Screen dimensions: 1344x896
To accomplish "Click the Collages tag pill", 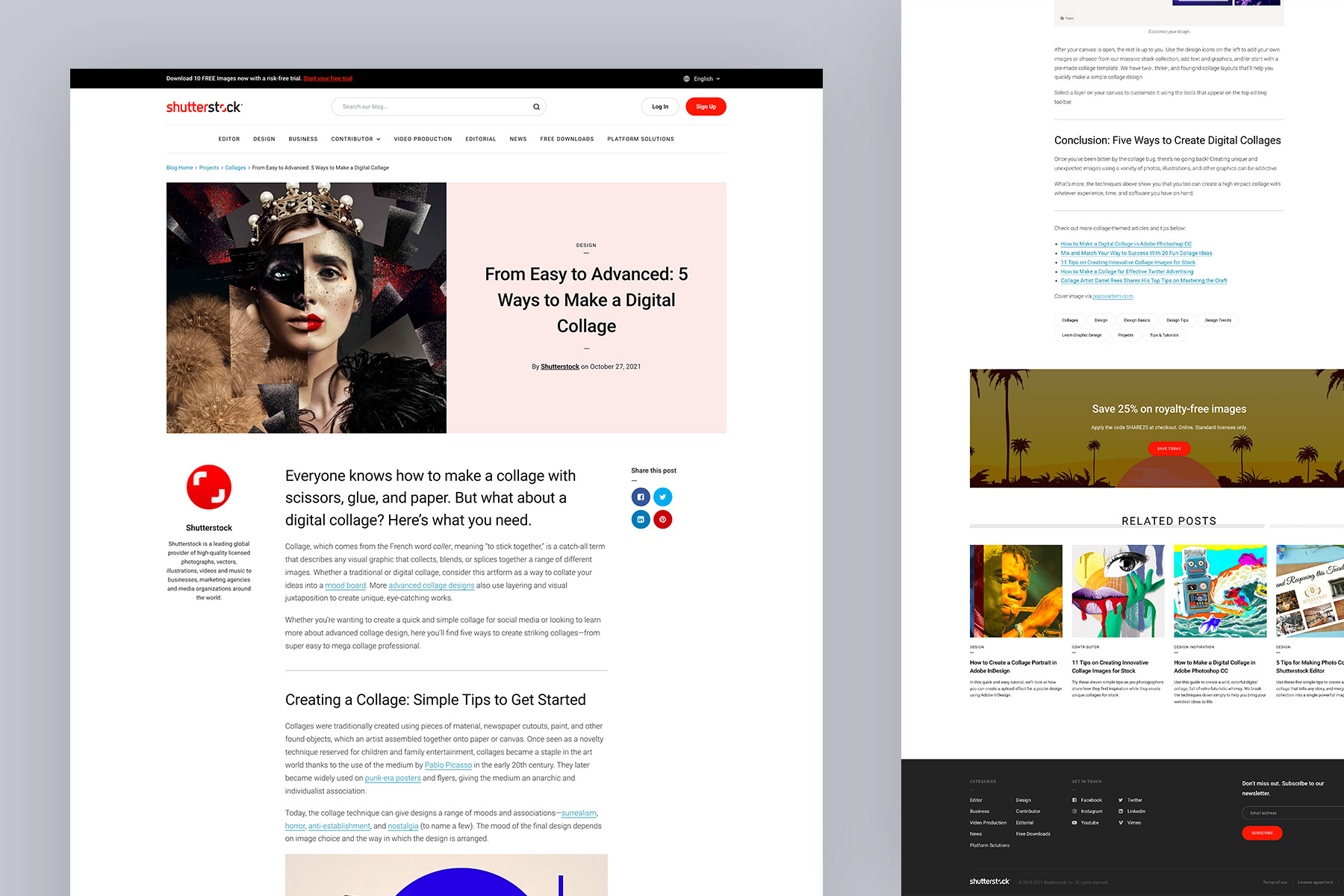I will [x=1070, y=320].
